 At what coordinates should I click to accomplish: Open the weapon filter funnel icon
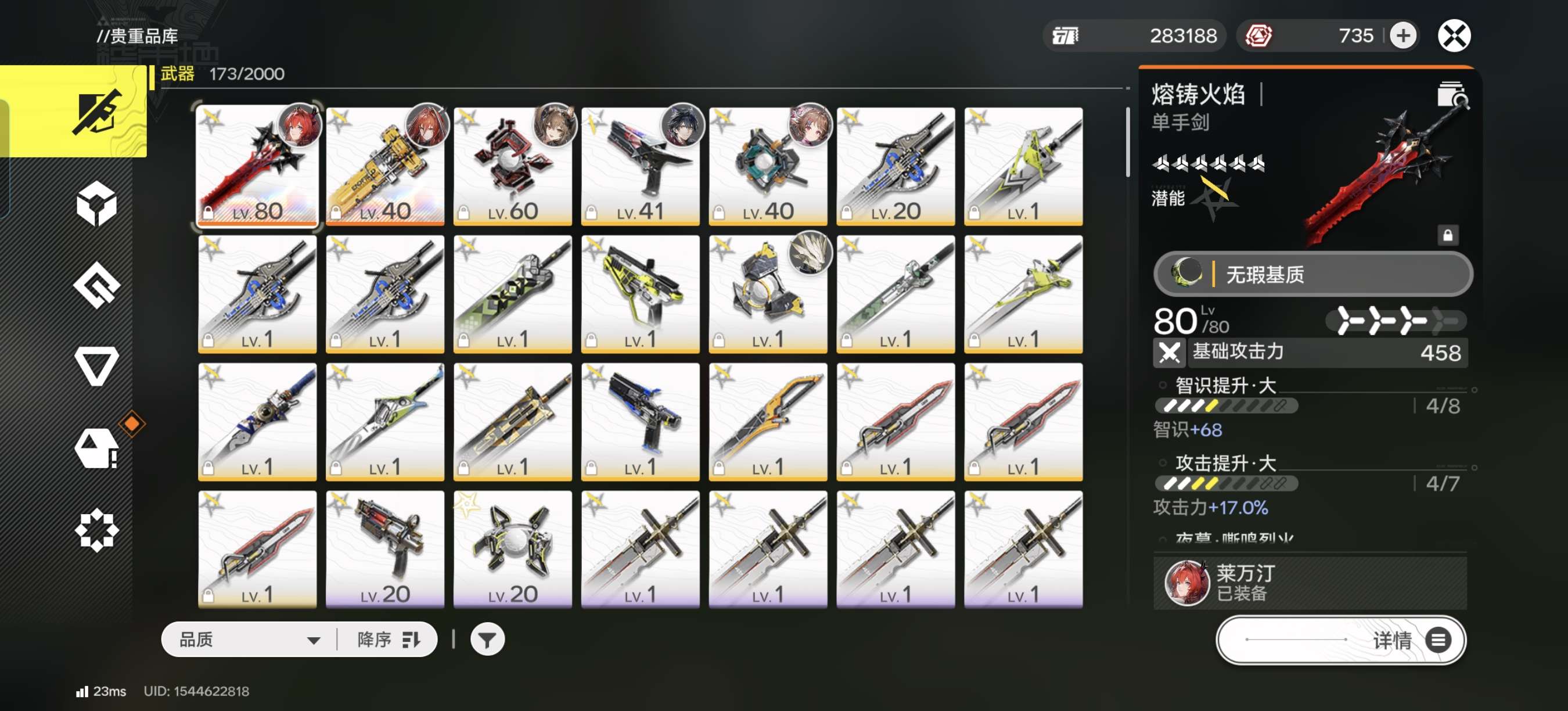point(487,639)
